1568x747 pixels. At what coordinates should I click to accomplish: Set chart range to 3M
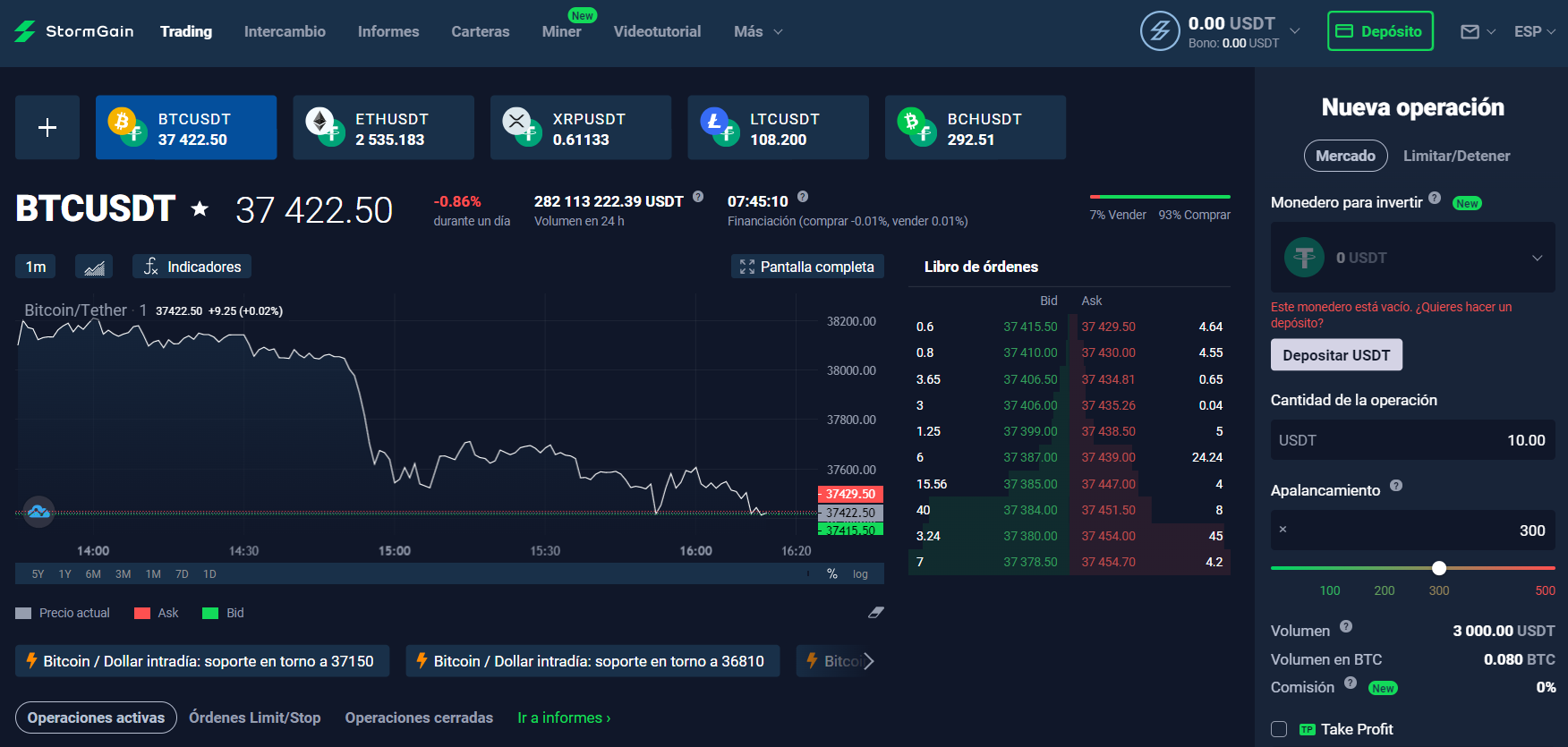[124, 574]
